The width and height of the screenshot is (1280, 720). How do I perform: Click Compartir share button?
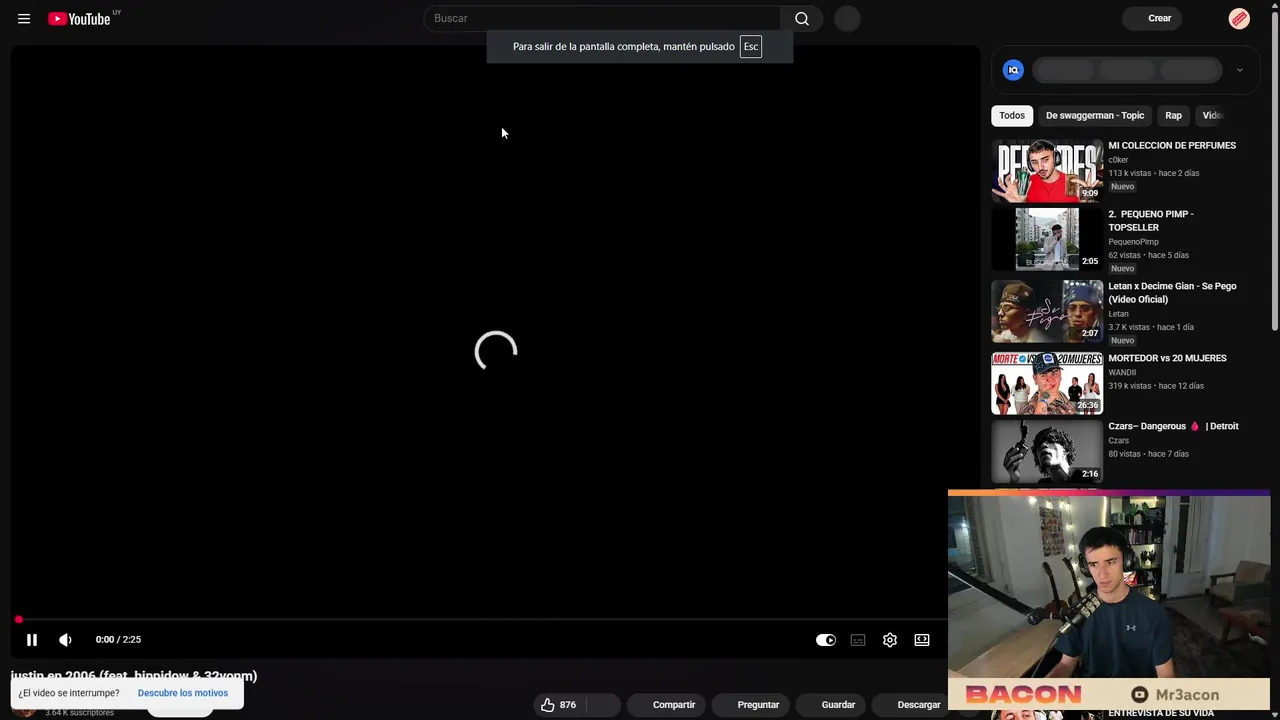coord(666,705)
